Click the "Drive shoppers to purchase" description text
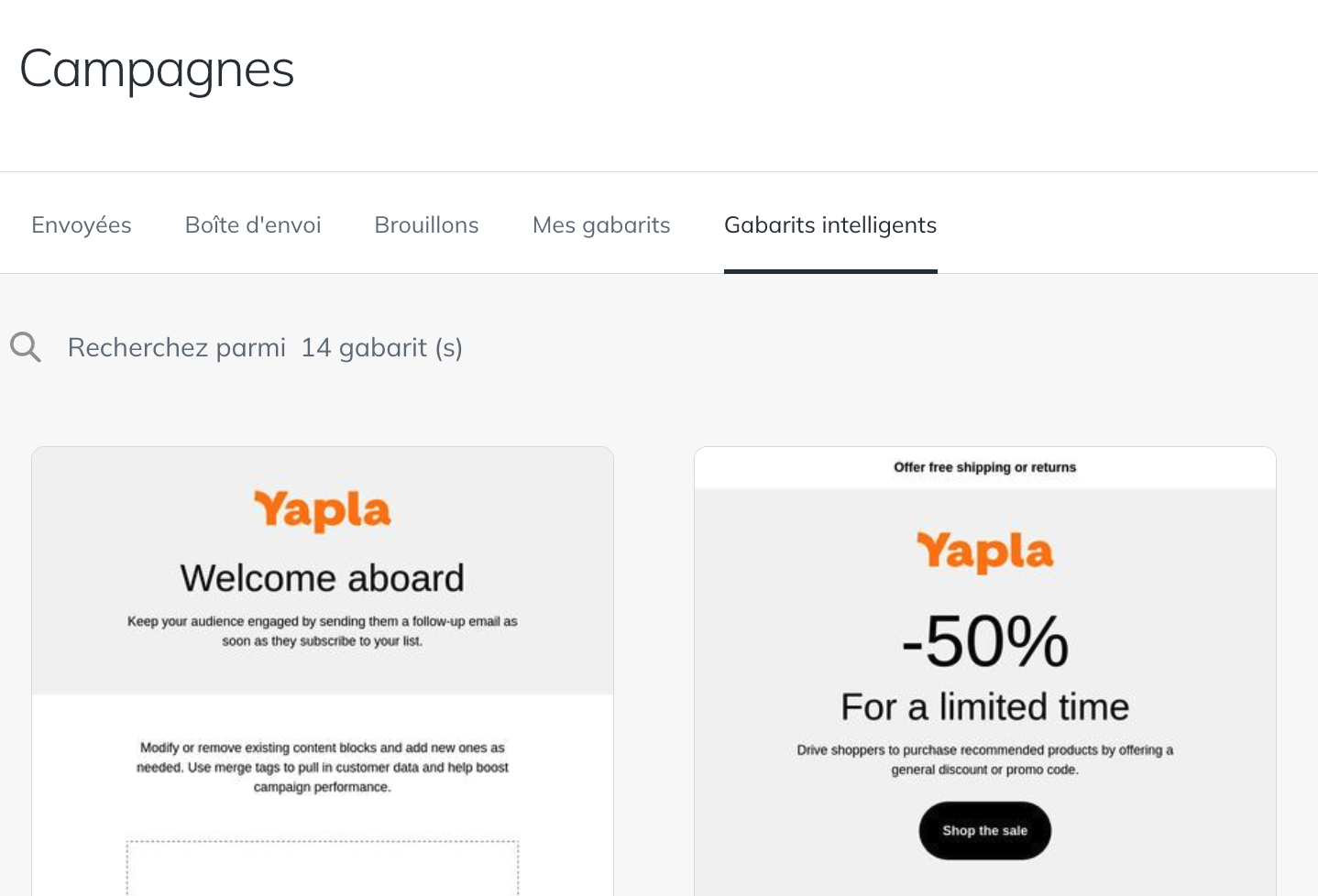Viewport: 1318px width, 896px height. coord(985,759)
